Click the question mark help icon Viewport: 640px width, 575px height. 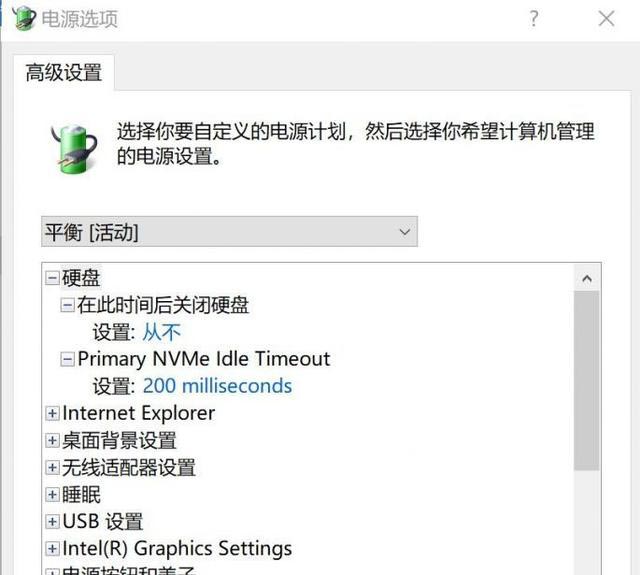pyautogui.click(x=533, y=19)
